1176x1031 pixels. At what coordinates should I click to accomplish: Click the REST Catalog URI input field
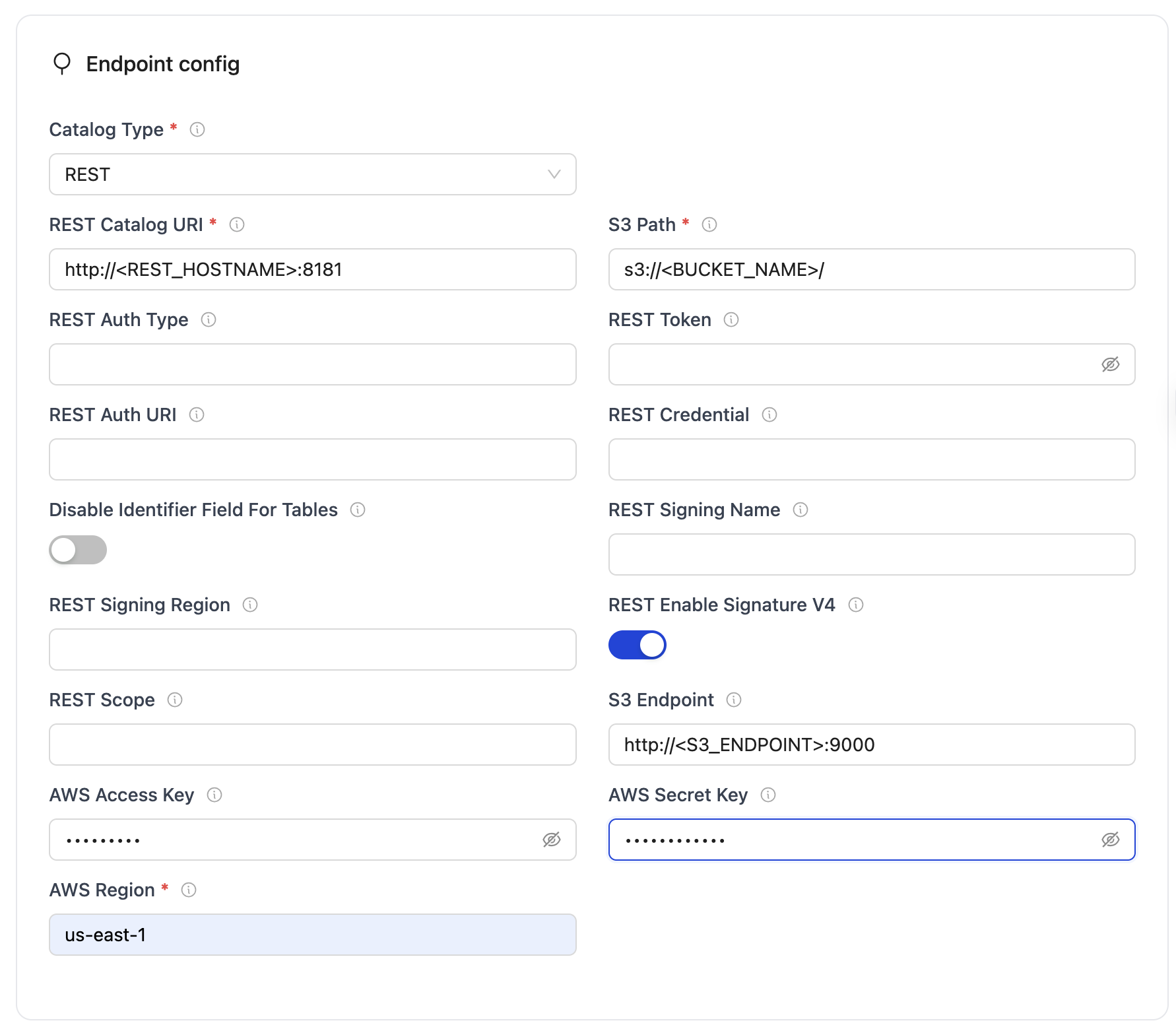(312, 269)
